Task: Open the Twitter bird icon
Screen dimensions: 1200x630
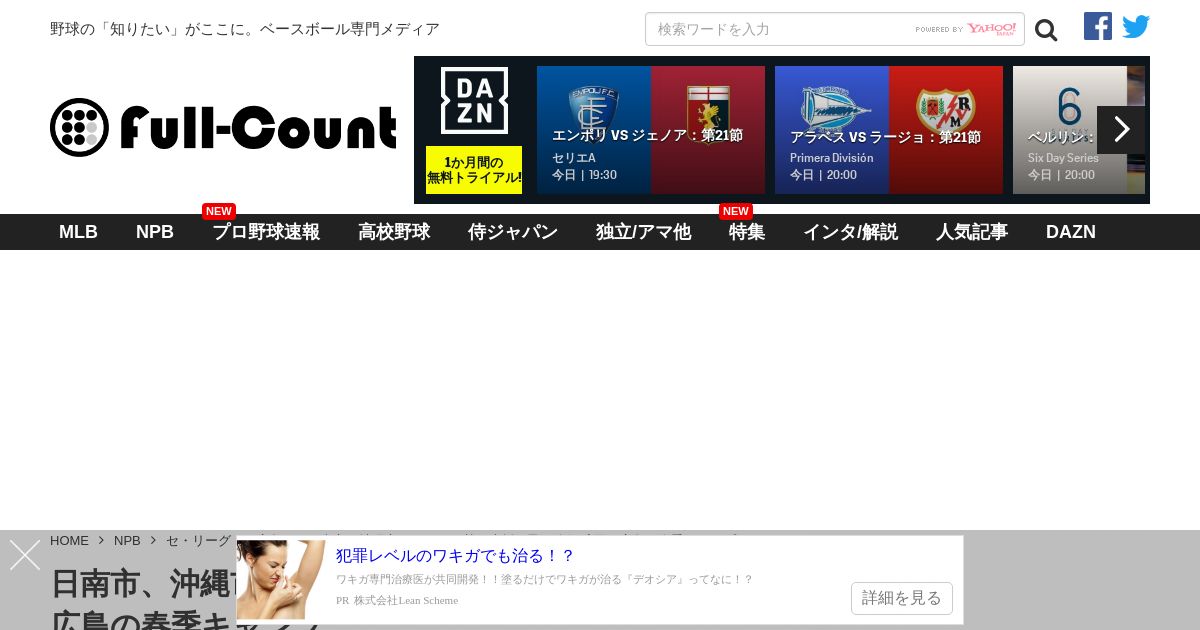Action: [1136, 27]
